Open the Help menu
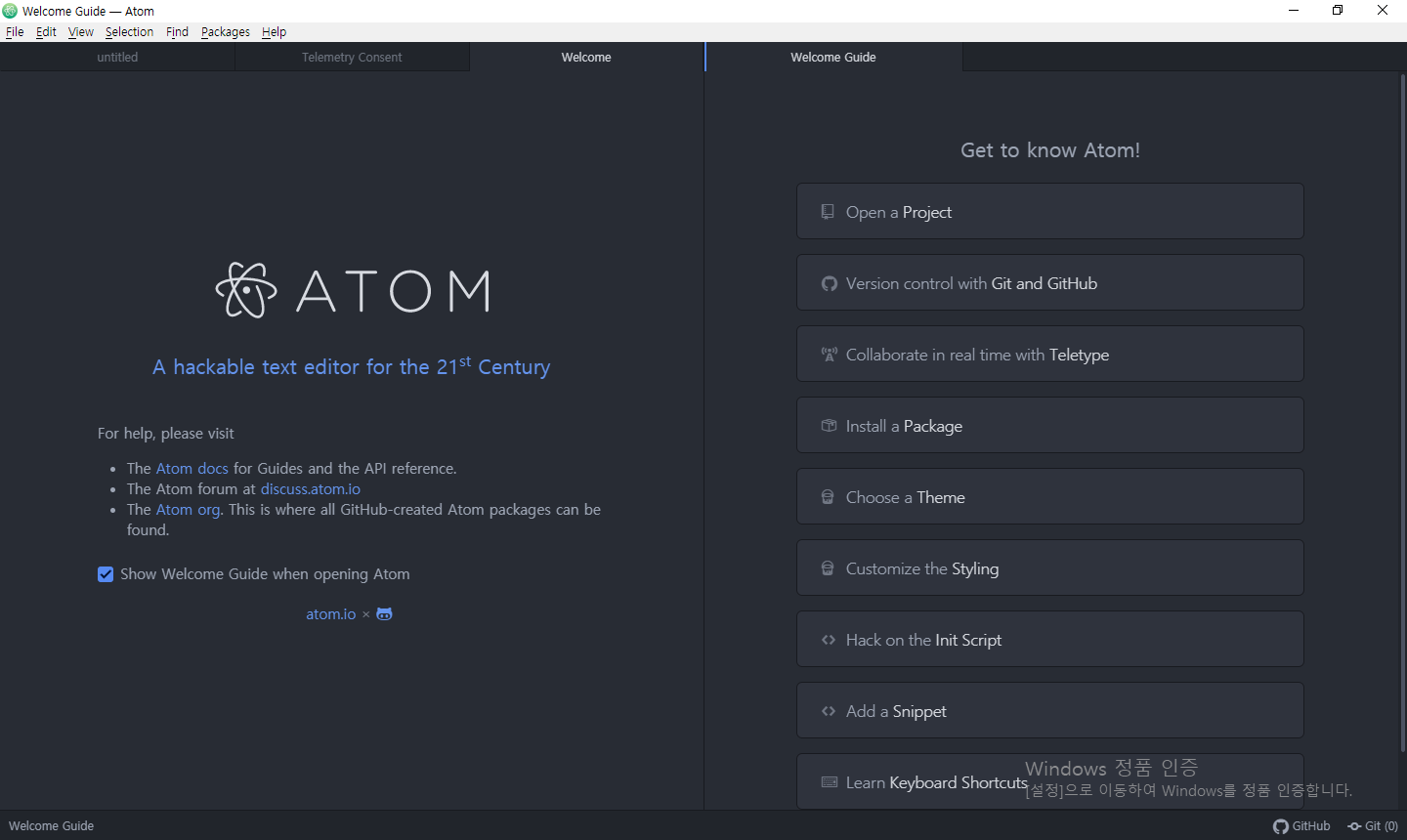 point(274,31)
